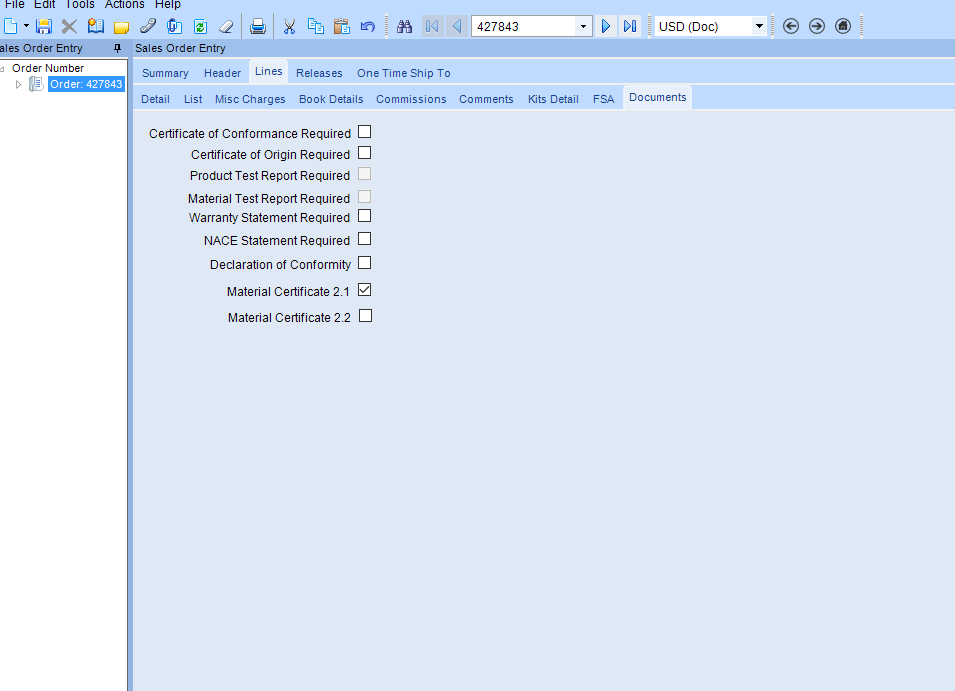Check Certificate of Conformance Required
This screenshot has height=691, width=955.
[x=364, y=132]
